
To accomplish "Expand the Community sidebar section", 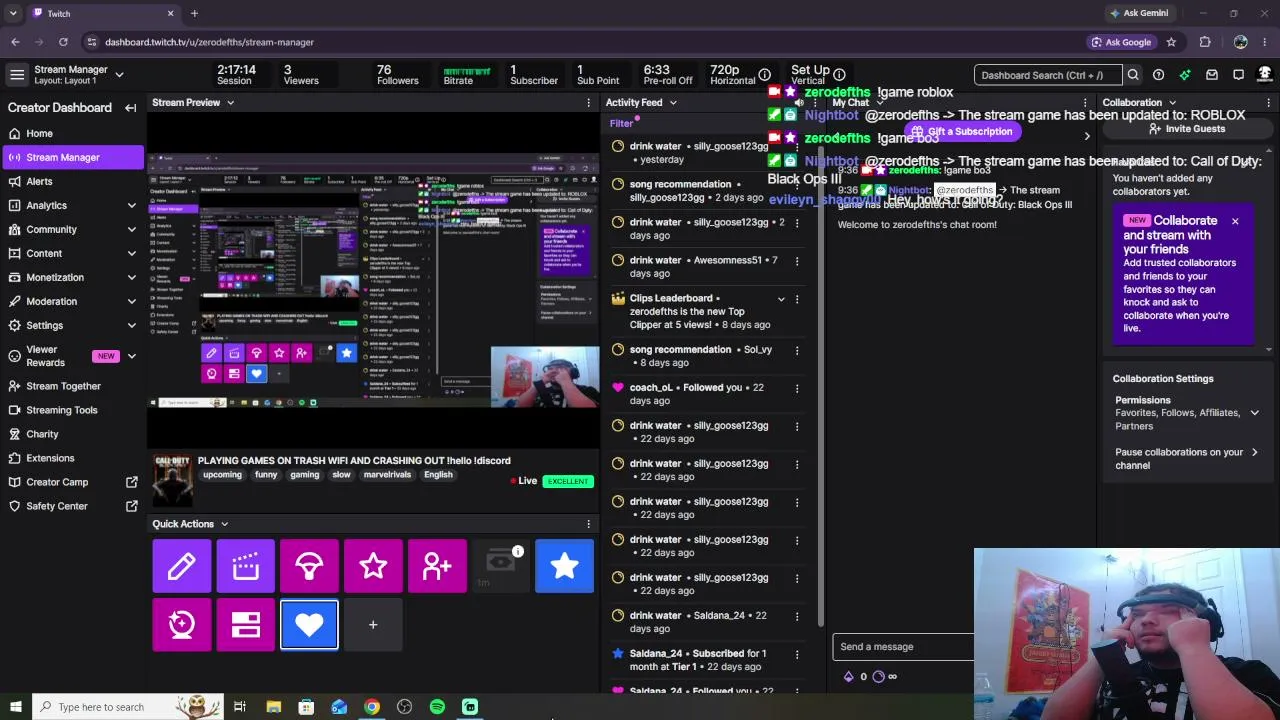I will point(132,230).
